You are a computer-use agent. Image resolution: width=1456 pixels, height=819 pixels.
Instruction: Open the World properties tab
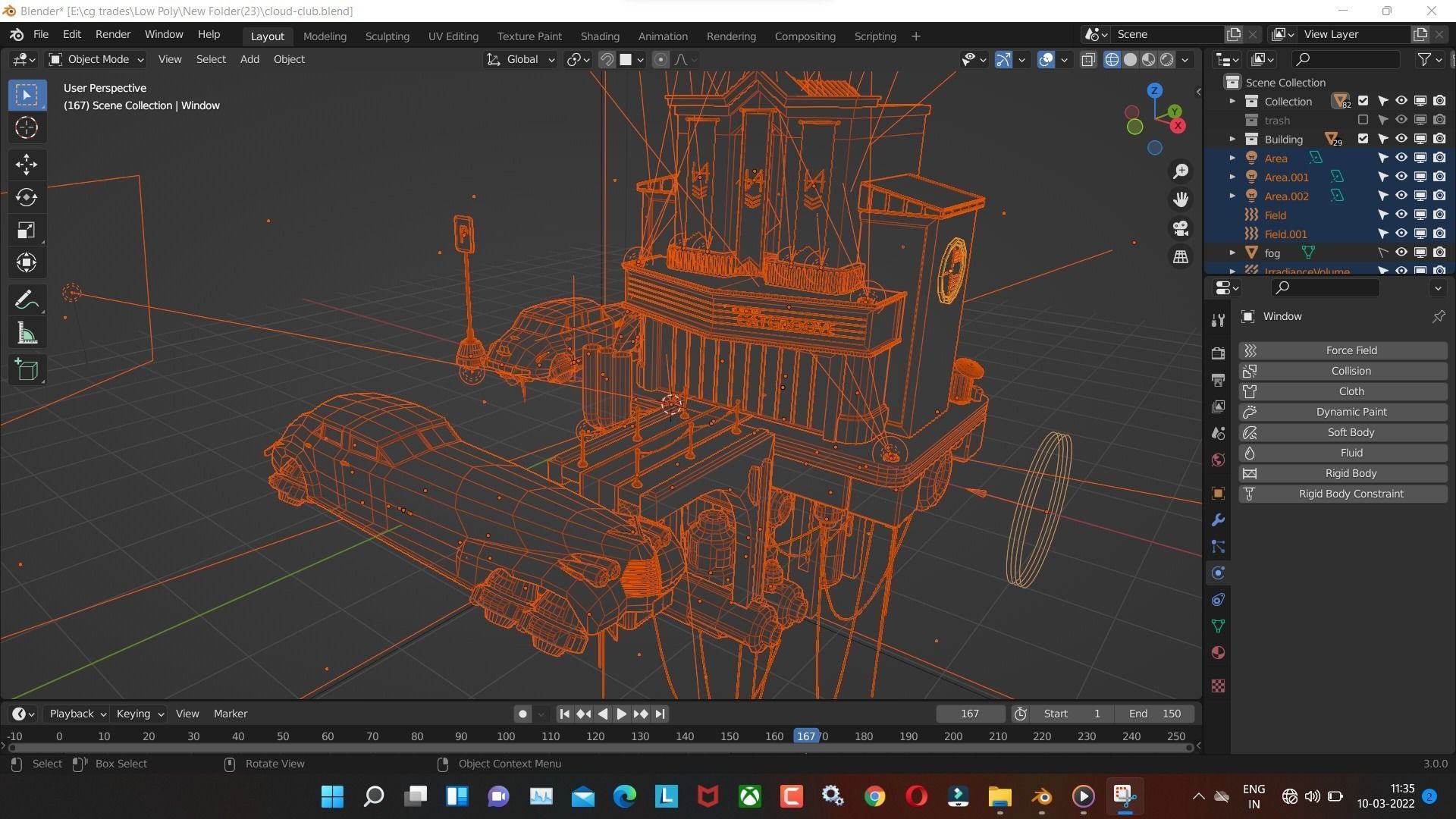click(x=1218, y=460)
